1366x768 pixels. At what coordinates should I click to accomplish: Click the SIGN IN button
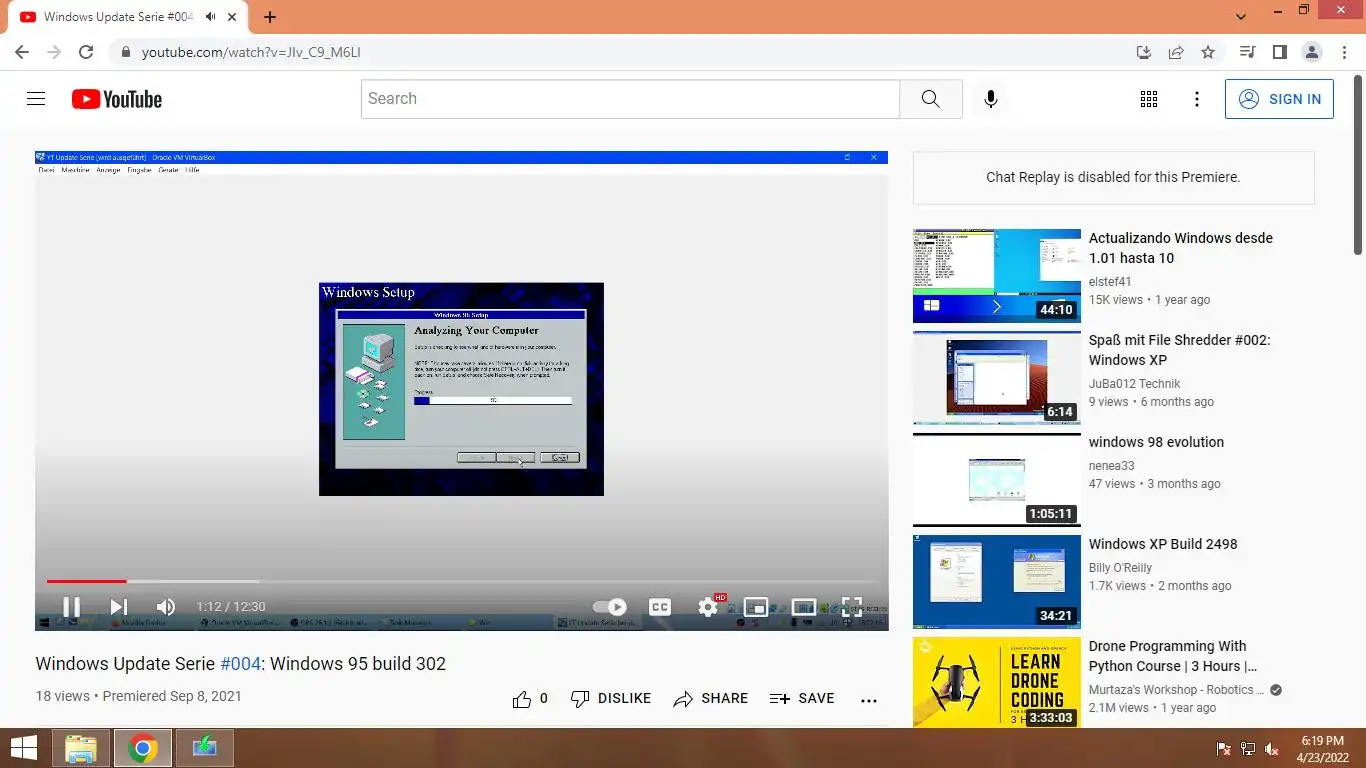pos(1279,99)
